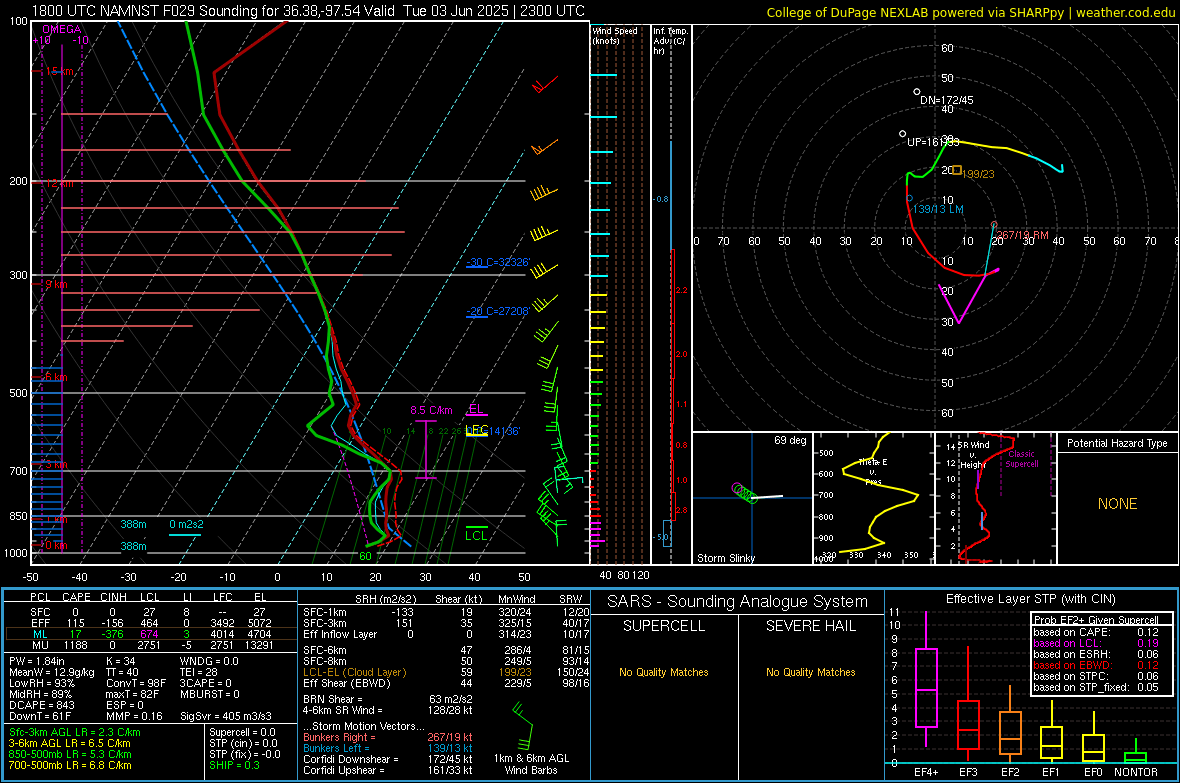Click the DN=172/45 hodograph label
The height and width of the screenshot is (783, 1180).
click(946, 100)
